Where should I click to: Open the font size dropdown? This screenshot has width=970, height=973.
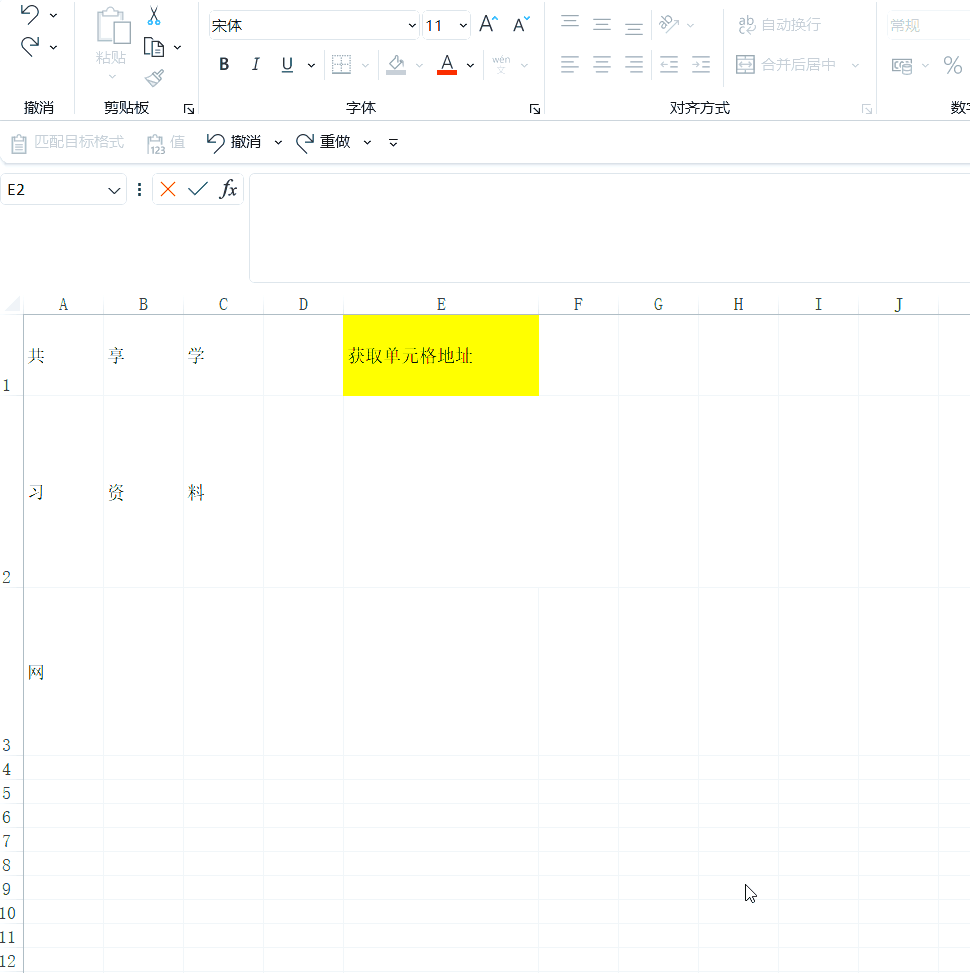463,25
